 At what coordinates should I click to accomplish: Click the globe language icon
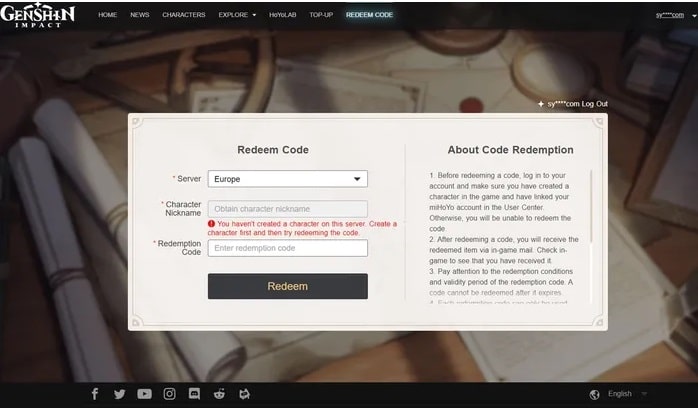(595, 394)
